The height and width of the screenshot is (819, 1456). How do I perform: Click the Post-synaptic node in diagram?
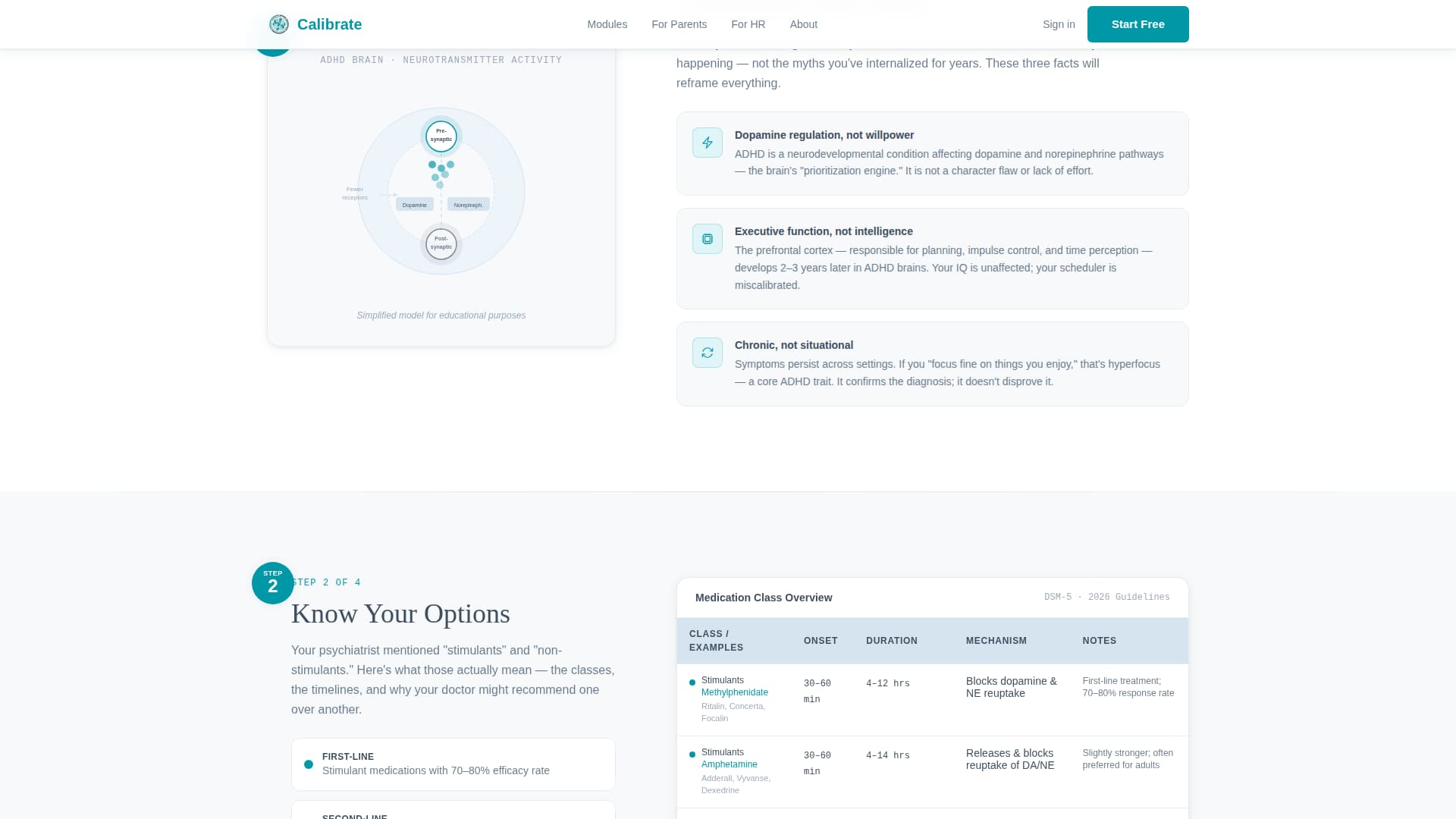441,243
